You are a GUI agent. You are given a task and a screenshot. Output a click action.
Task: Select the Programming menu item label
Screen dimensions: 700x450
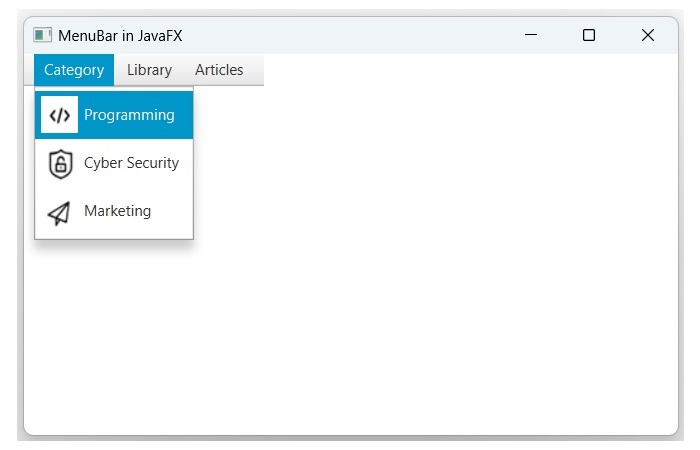[x=129, y=115]
